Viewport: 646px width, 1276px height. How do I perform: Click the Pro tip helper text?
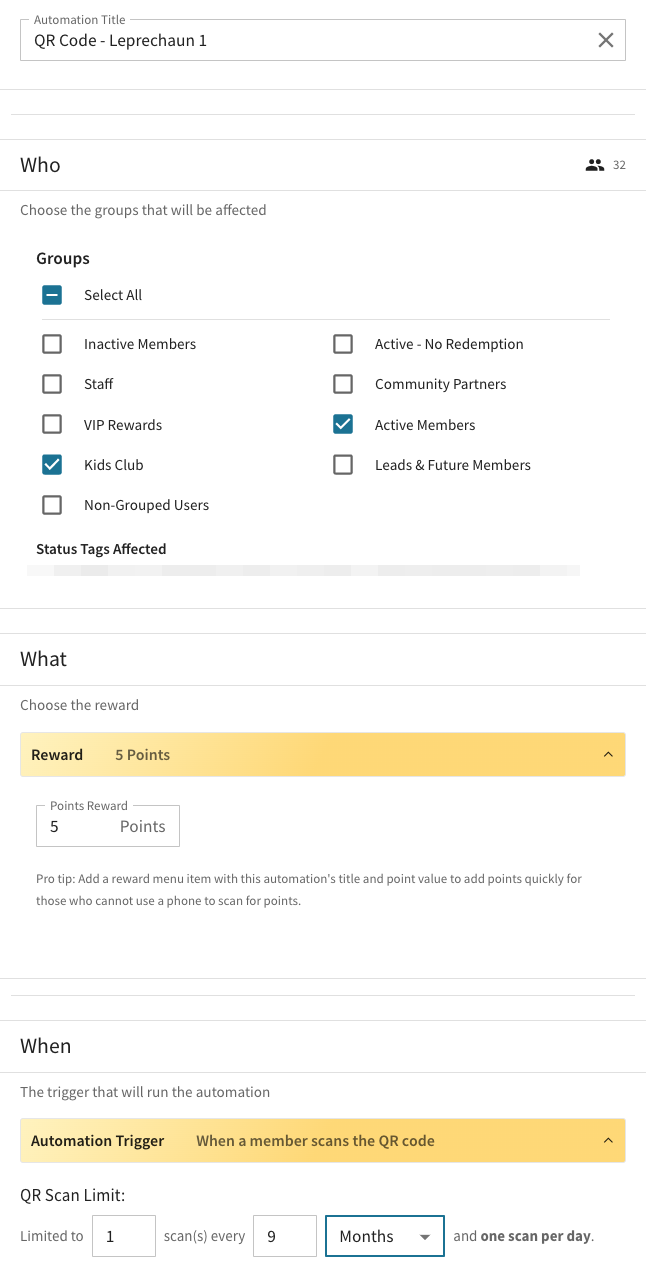(309, 889)
